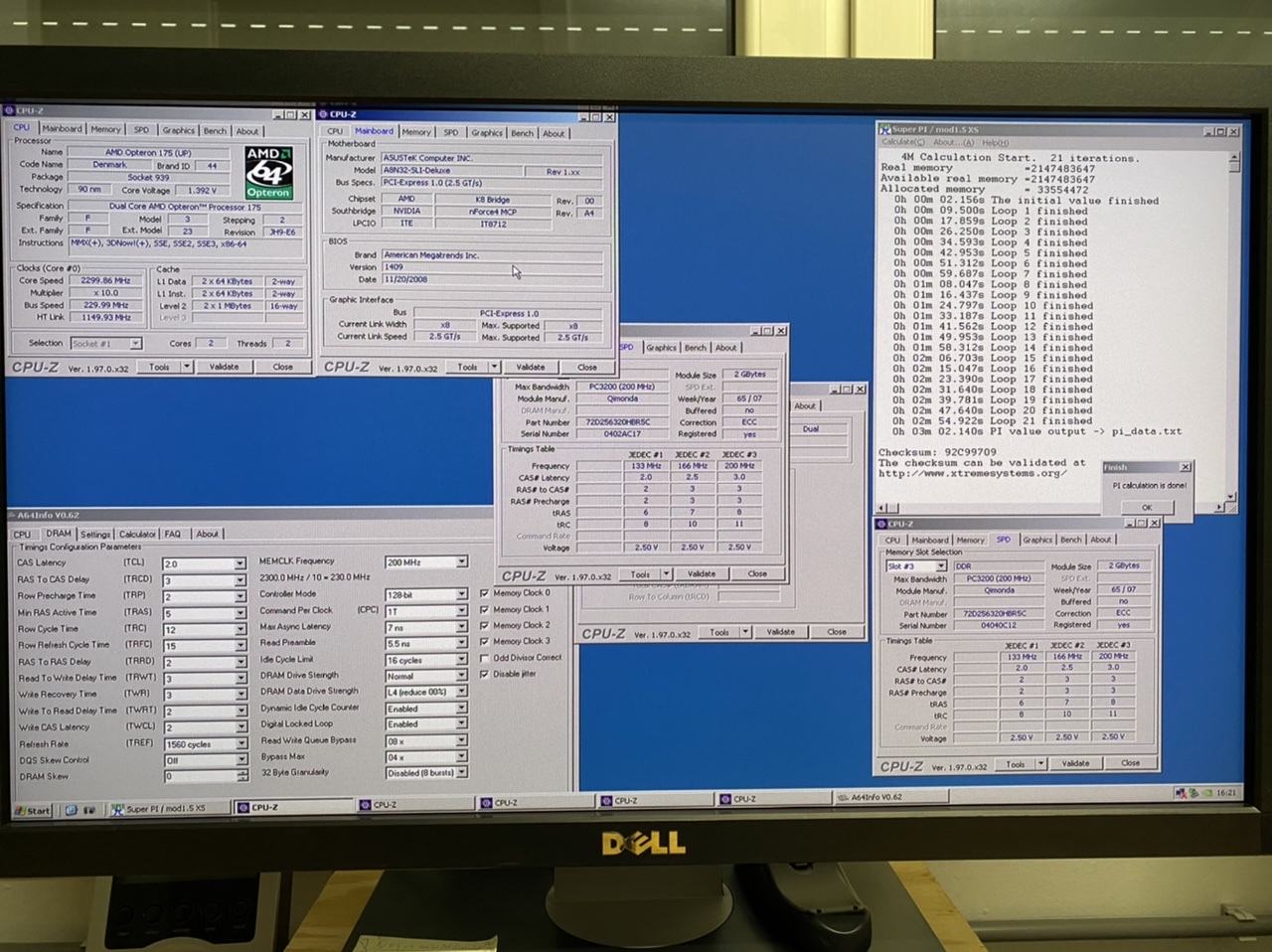Open Socket #1 selection dropdown
Image resolution: width=1272 pixels, height=952 pixels.
click(135, 344)
